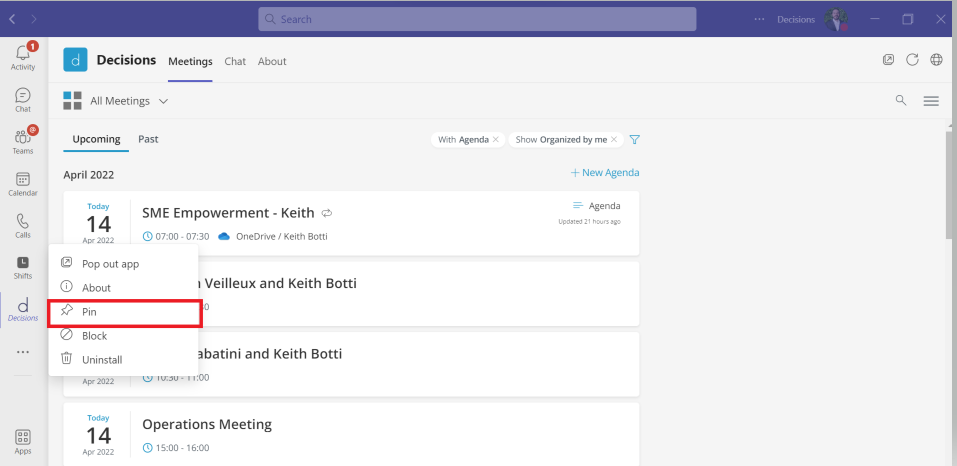This screenshot has height=466, width=957.
Task: Select About in the context menu
Action: (x=123, y=287)
